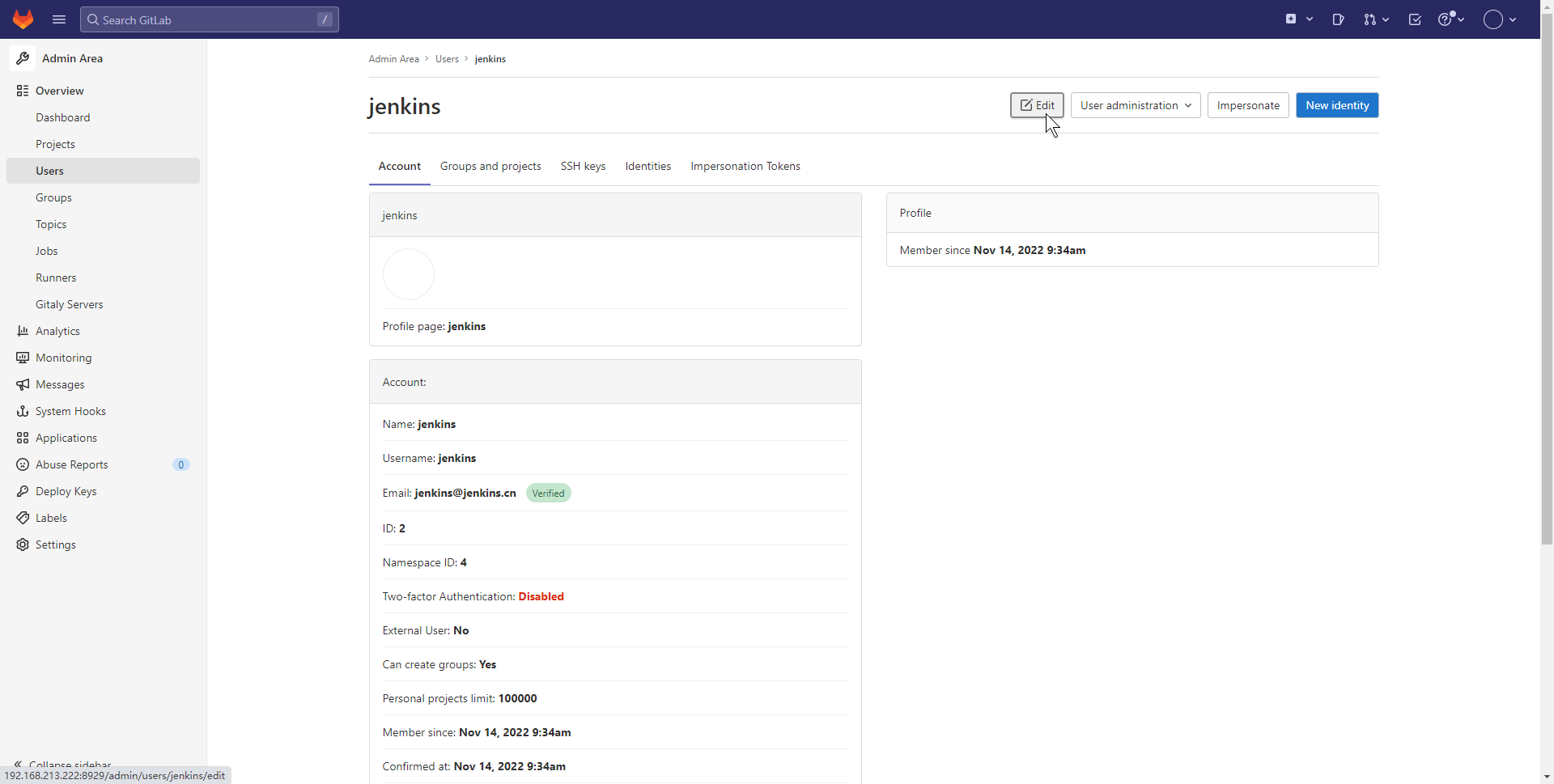
Task: Open the Impersonation Tokens tab
Action: click(745, 166)
